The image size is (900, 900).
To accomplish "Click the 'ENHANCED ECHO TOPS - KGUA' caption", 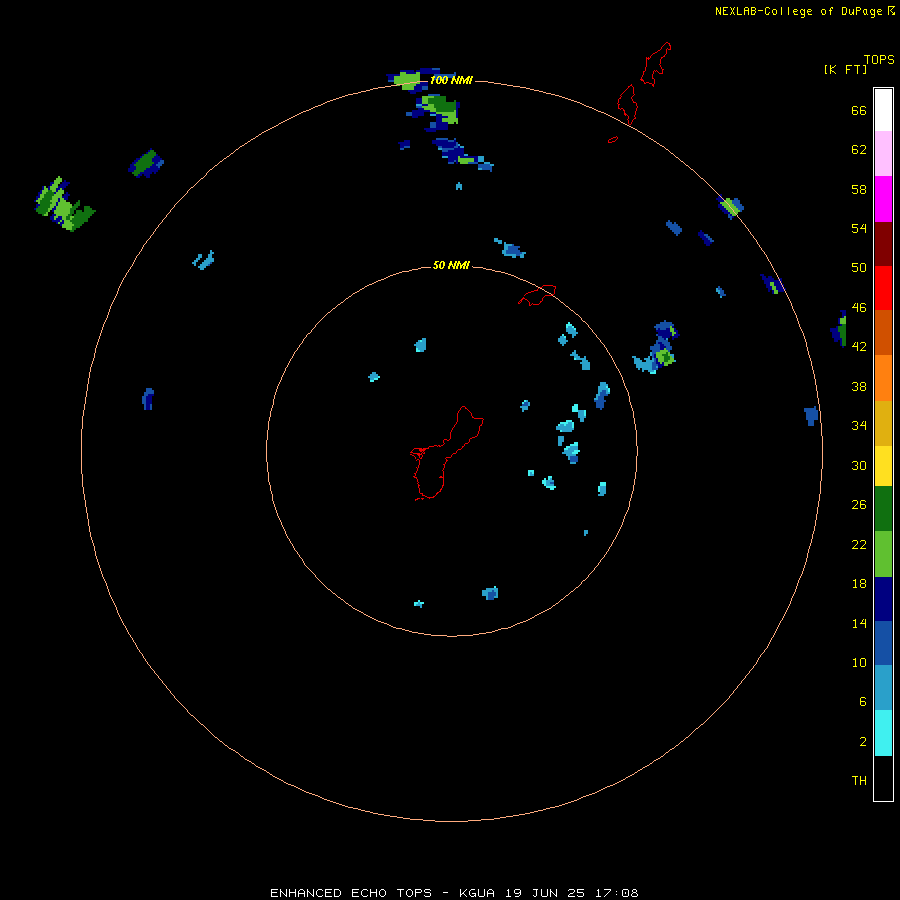I will 382,893.
